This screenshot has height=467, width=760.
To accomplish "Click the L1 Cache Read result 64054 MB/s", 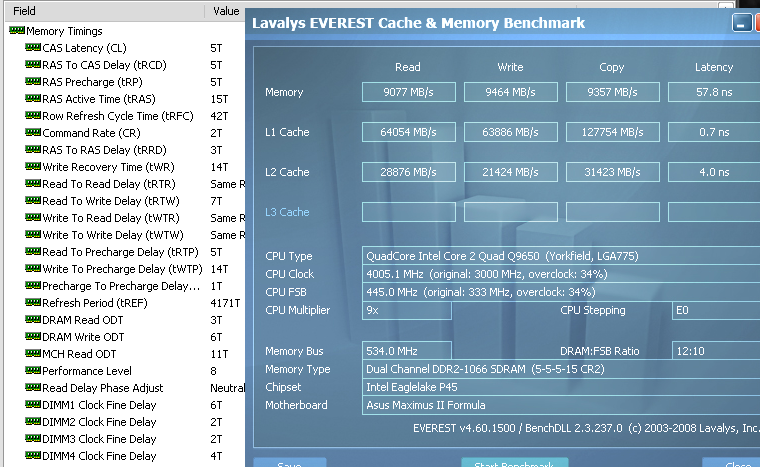I will pos(409,132).
